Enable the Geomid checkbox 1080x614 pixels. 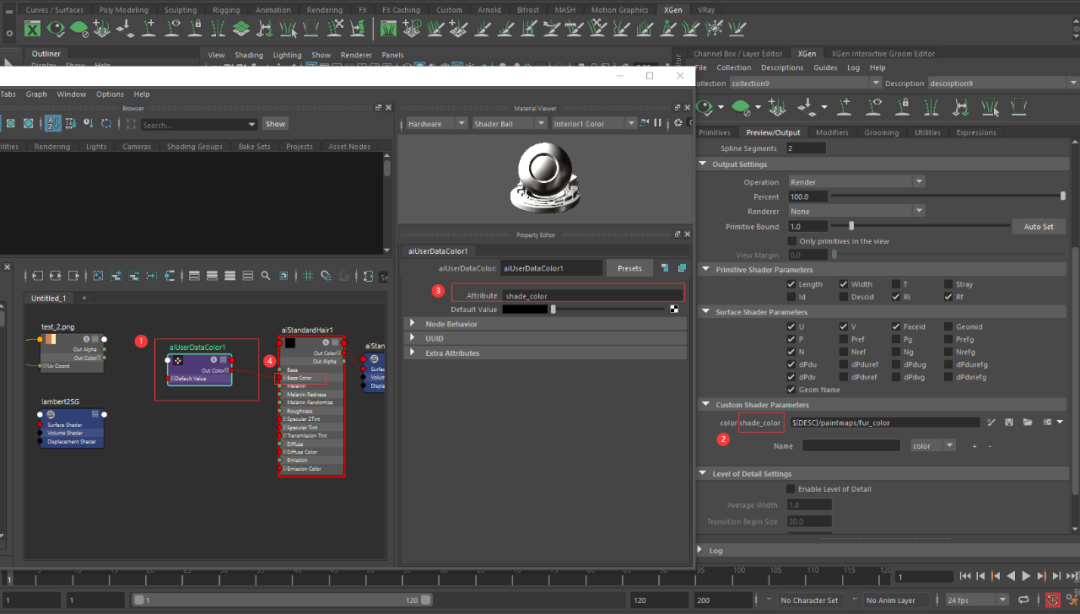click(948, 327)
